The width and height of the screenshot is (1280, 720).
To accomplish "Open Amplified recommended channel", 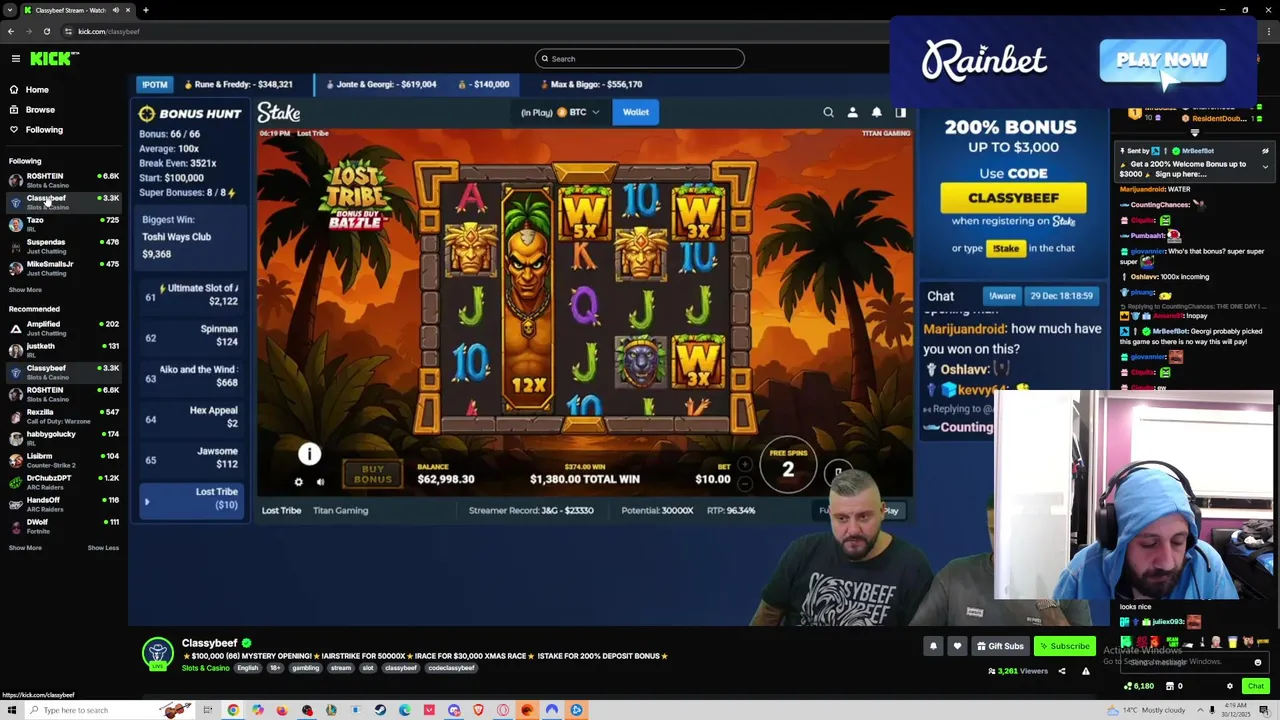I will (64, 328).
